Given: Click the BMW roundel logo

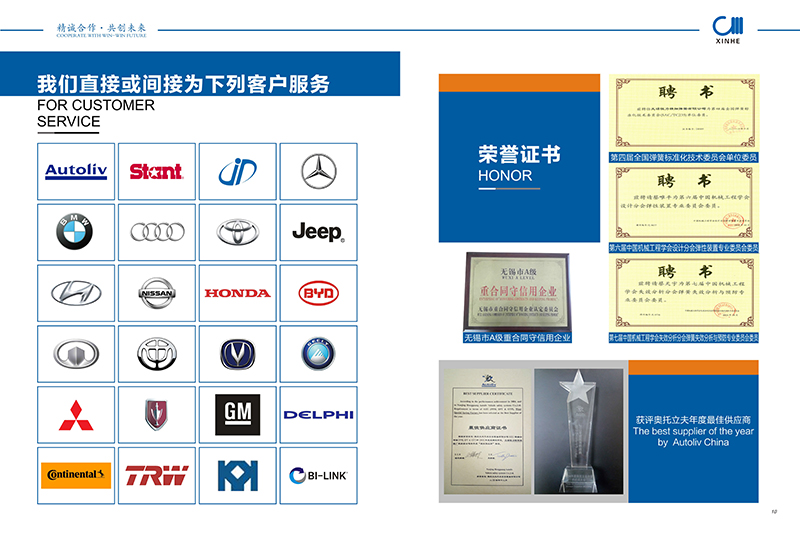Looking at the screenshot, I should point(75,232).
